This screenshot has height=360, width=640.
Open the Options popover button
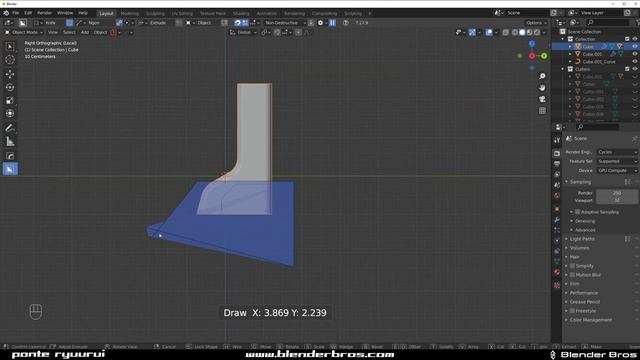pyautogui.click(x=536, y=23)
